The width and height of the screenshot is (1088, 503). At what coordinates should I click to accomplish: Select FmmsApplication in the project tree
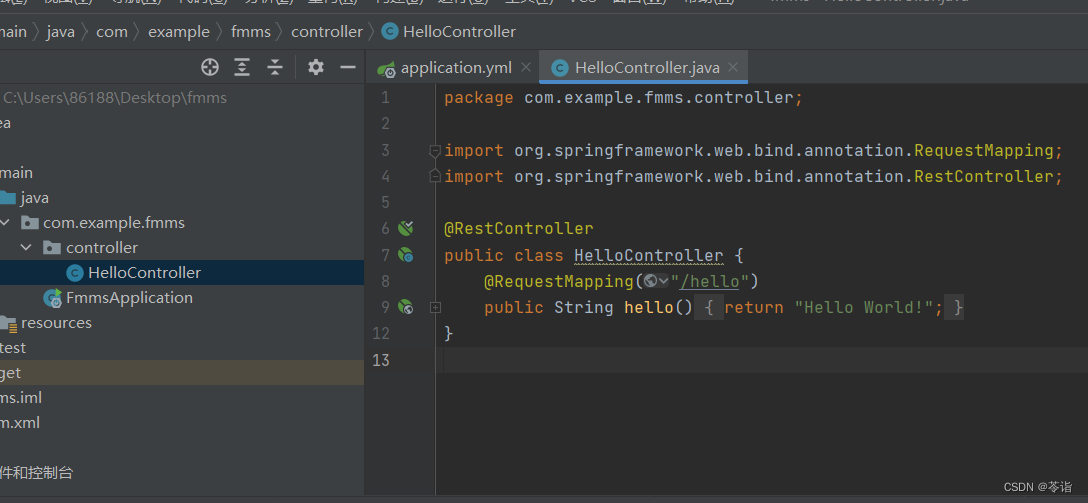pos(129,298)
